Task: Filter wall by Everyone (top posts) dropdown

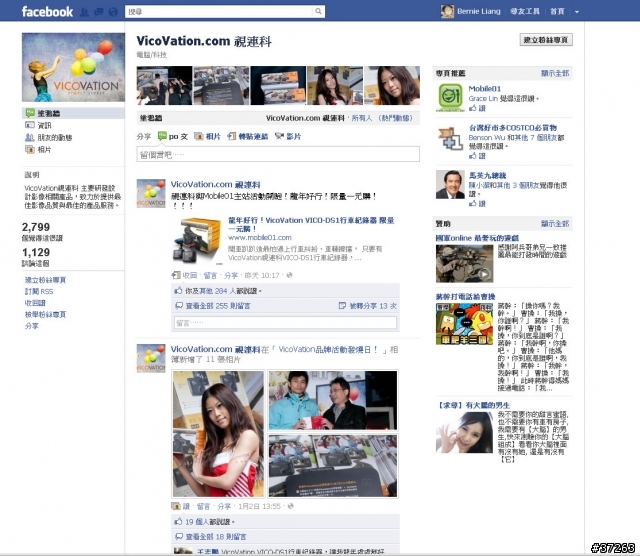Action: pyautogui.click(x=382, y=118)
